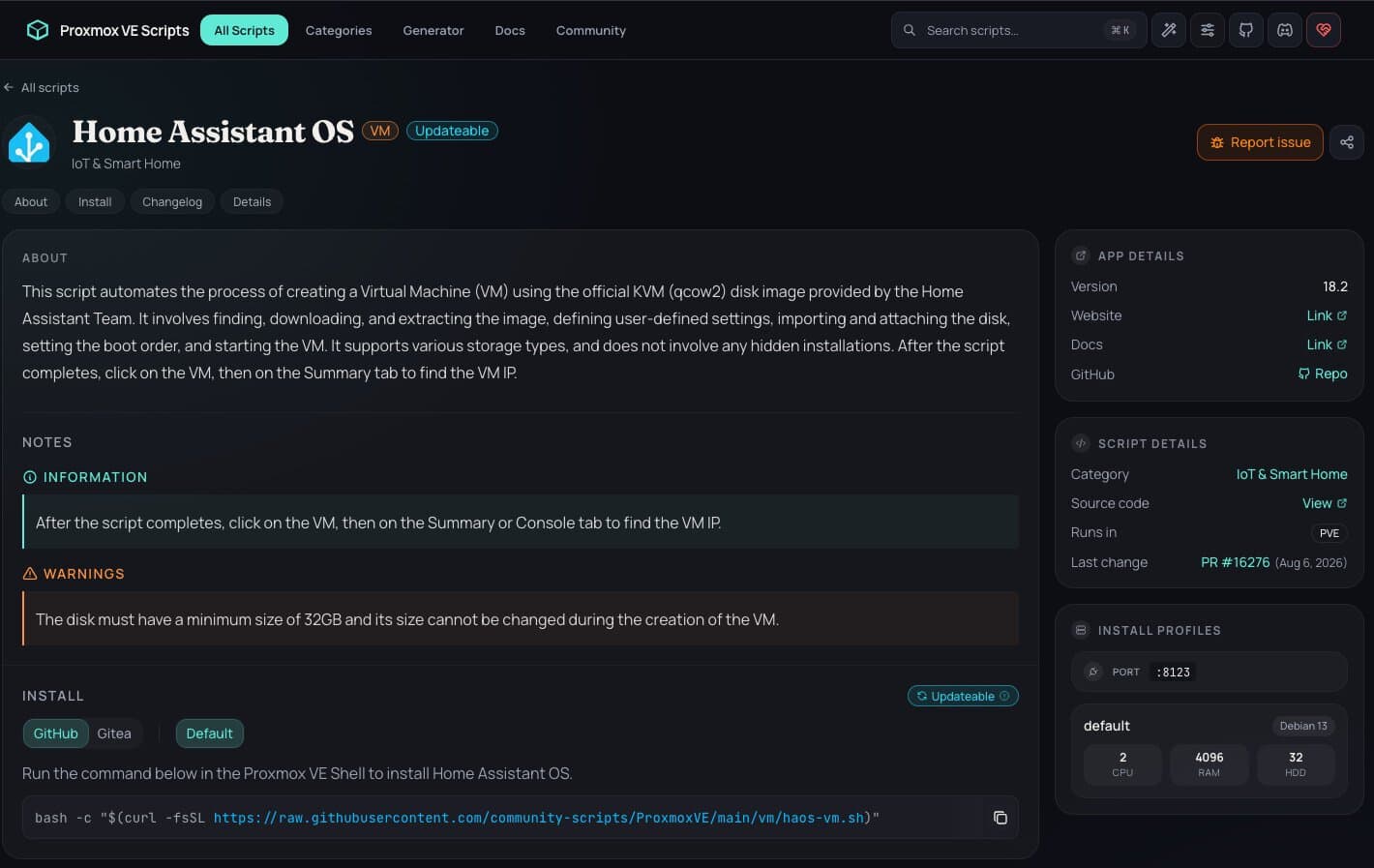Jump to the Changelog section tab
Screen dimensions: 1374x868
coord(172,201)
